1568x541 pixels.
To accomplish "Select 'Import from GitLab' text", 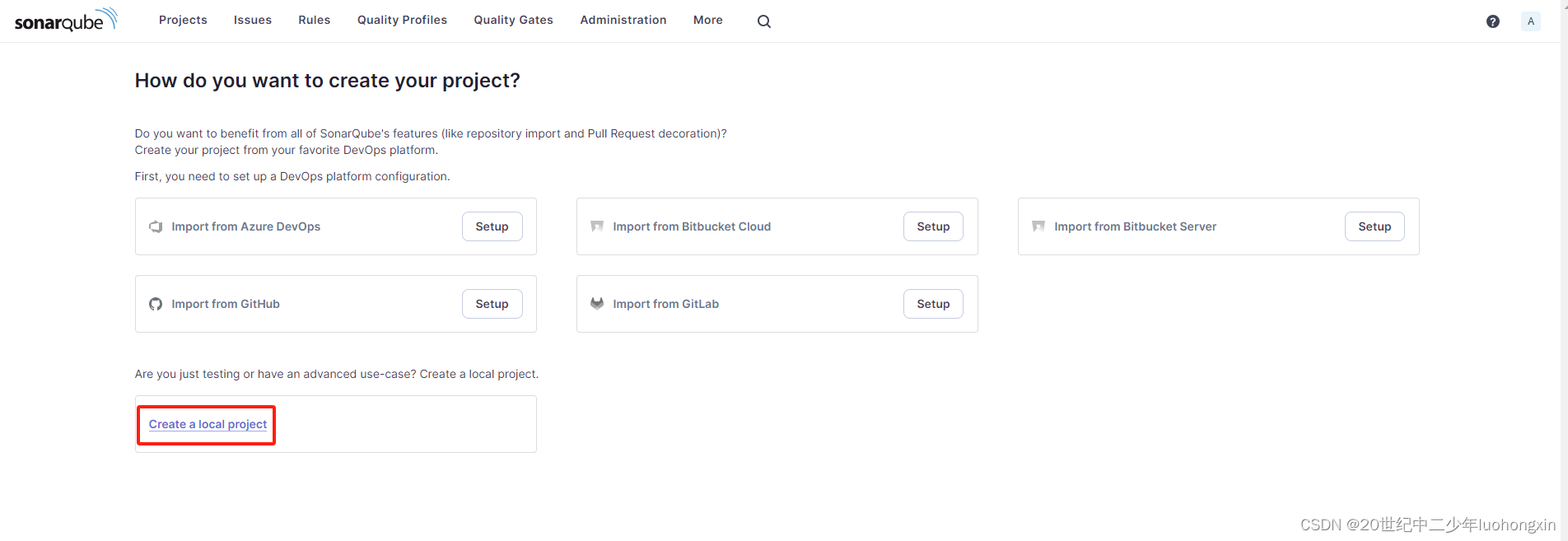I will 666,304.
